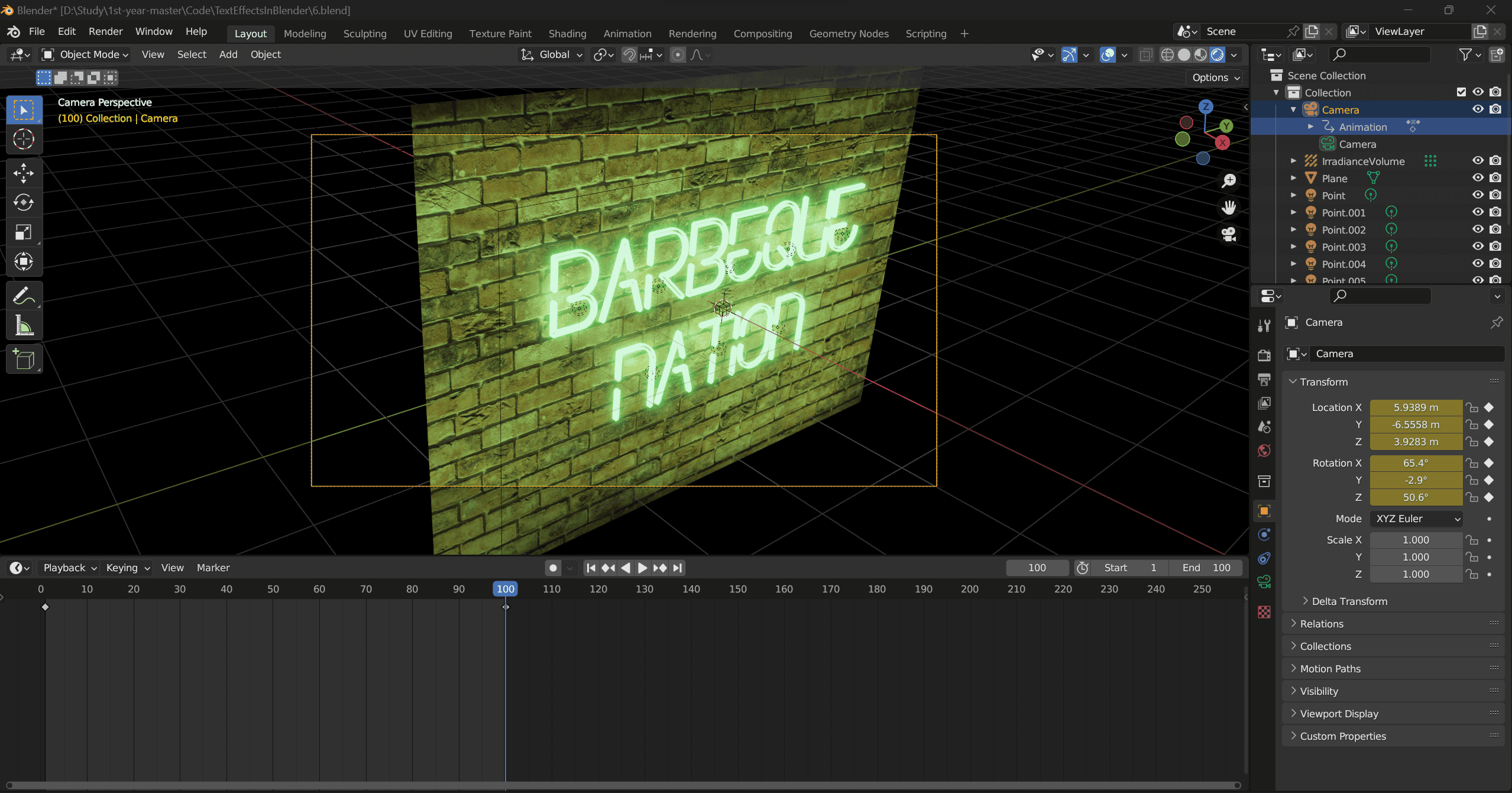Switch to wireframe viewport shading
Viewport: 1512px width, 793px height.
1167,55
